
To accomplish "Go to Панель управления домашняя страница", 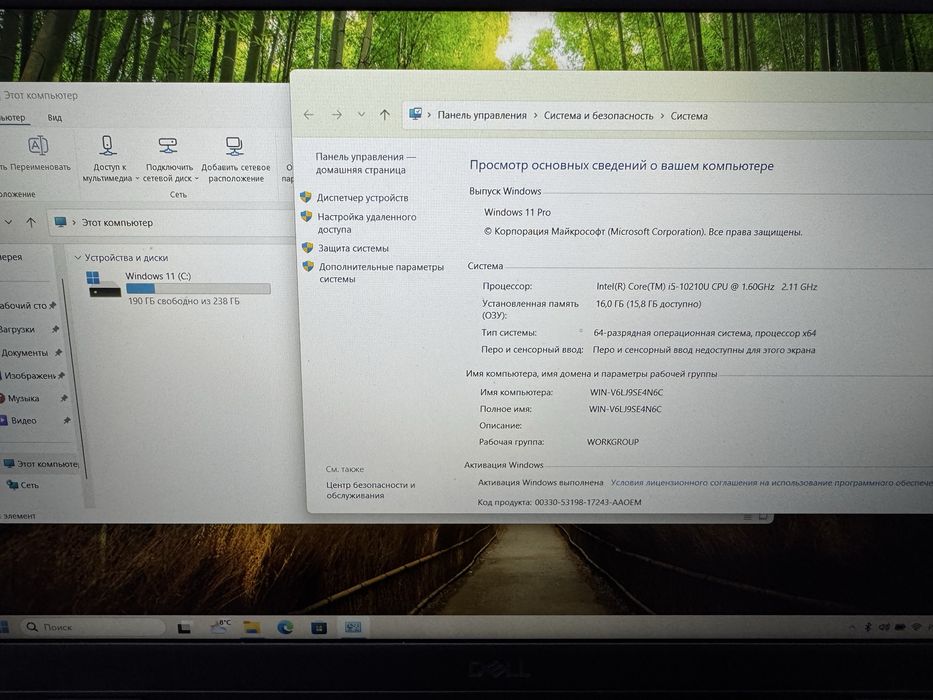I will tap(365, 163).
